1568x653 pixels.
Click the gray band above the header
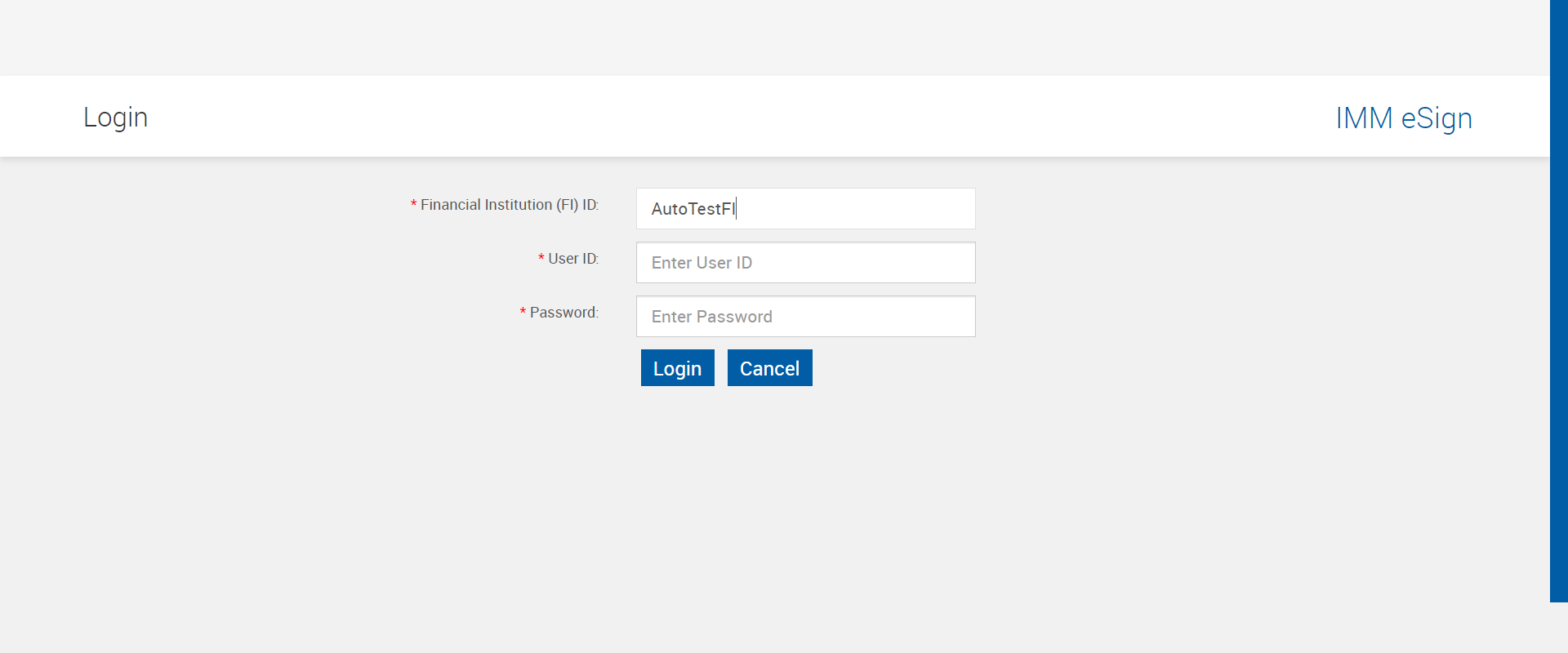click(x=735, y=37)
